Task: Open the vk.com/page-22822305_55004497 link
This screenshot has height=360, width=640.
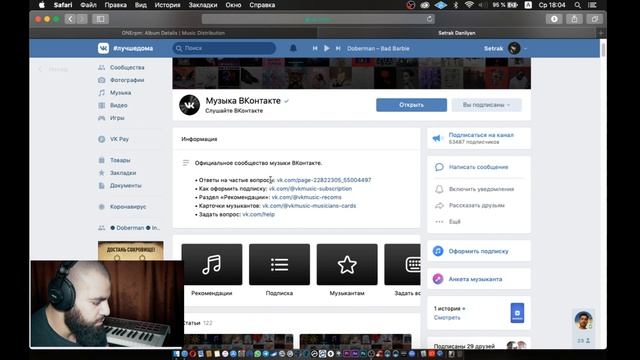Action: tap(324, 180)
